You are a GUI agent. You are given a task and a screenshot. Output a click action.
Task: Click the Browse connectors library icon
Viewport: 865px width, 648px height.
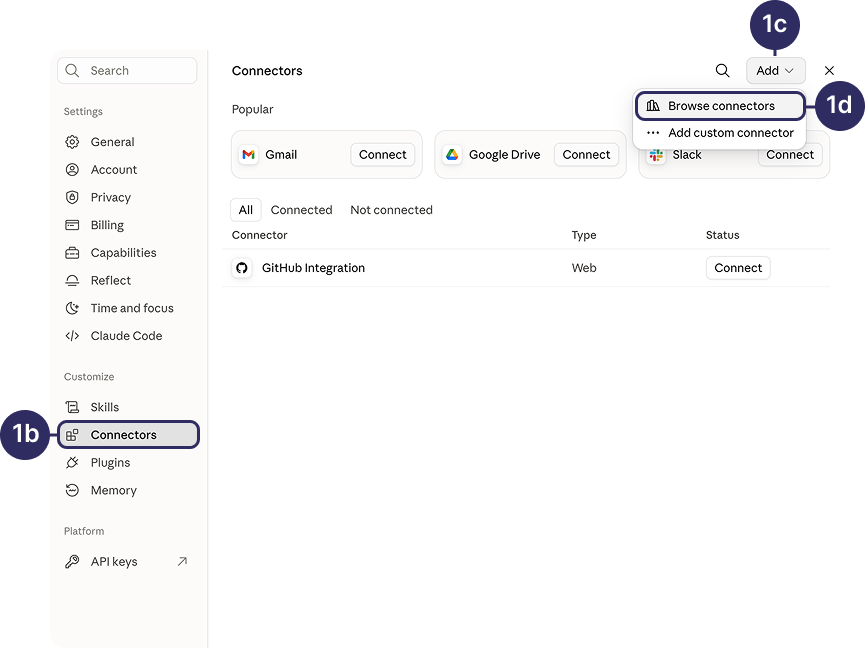point(653,105)
